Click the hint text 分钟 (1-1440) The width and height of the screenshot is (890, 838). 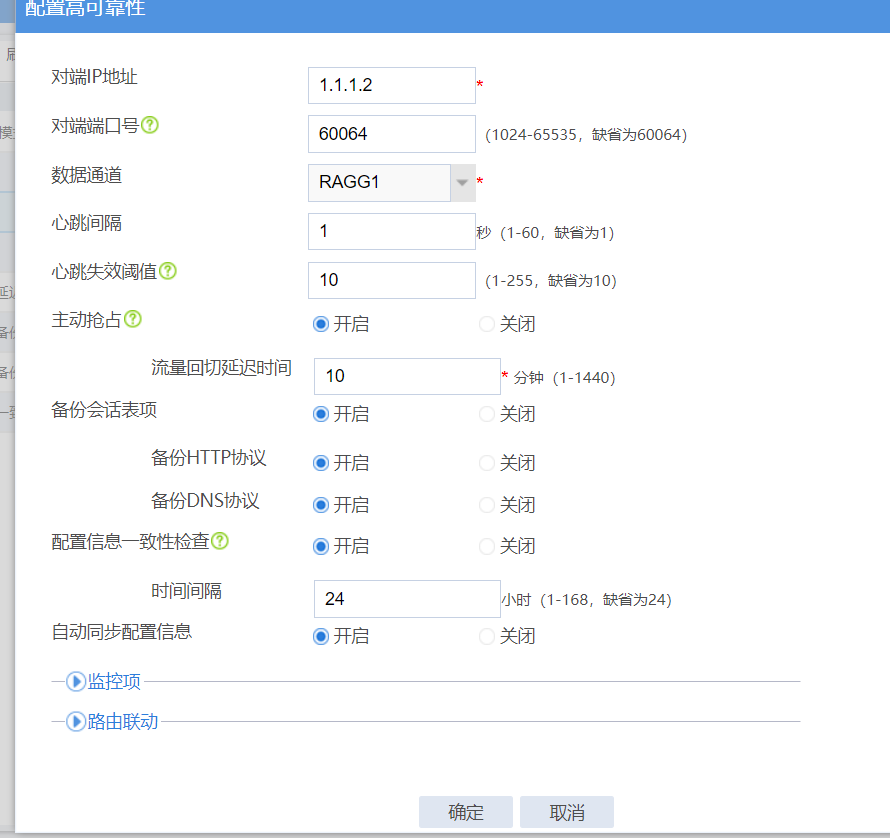(x=565, y=378)
